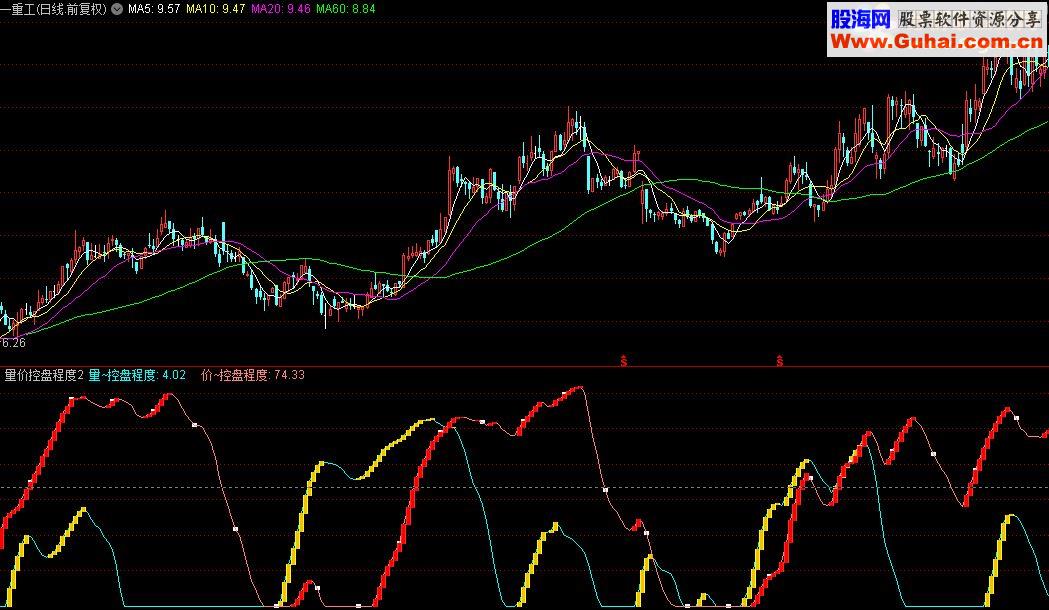1049x610 pixels.
Task: Click the first red S marker on the timeline
Action: point(624,361)
